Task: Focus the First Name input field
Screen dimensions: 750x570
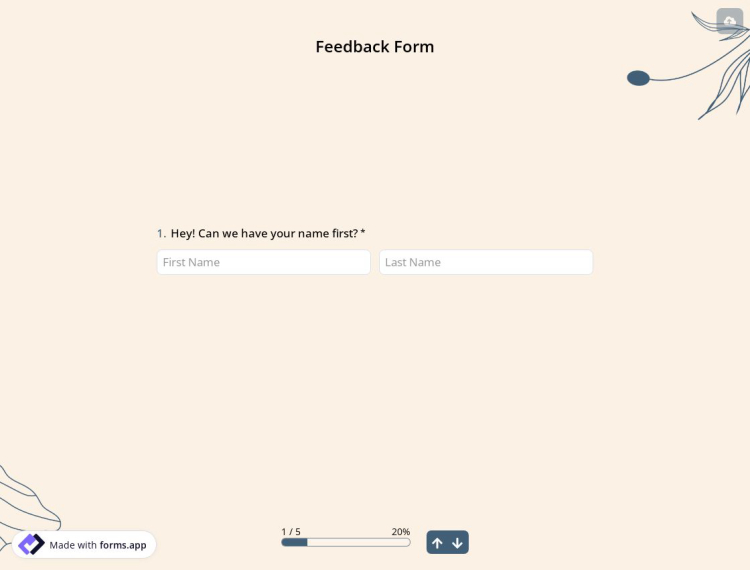Action: (x=264, y=262)
